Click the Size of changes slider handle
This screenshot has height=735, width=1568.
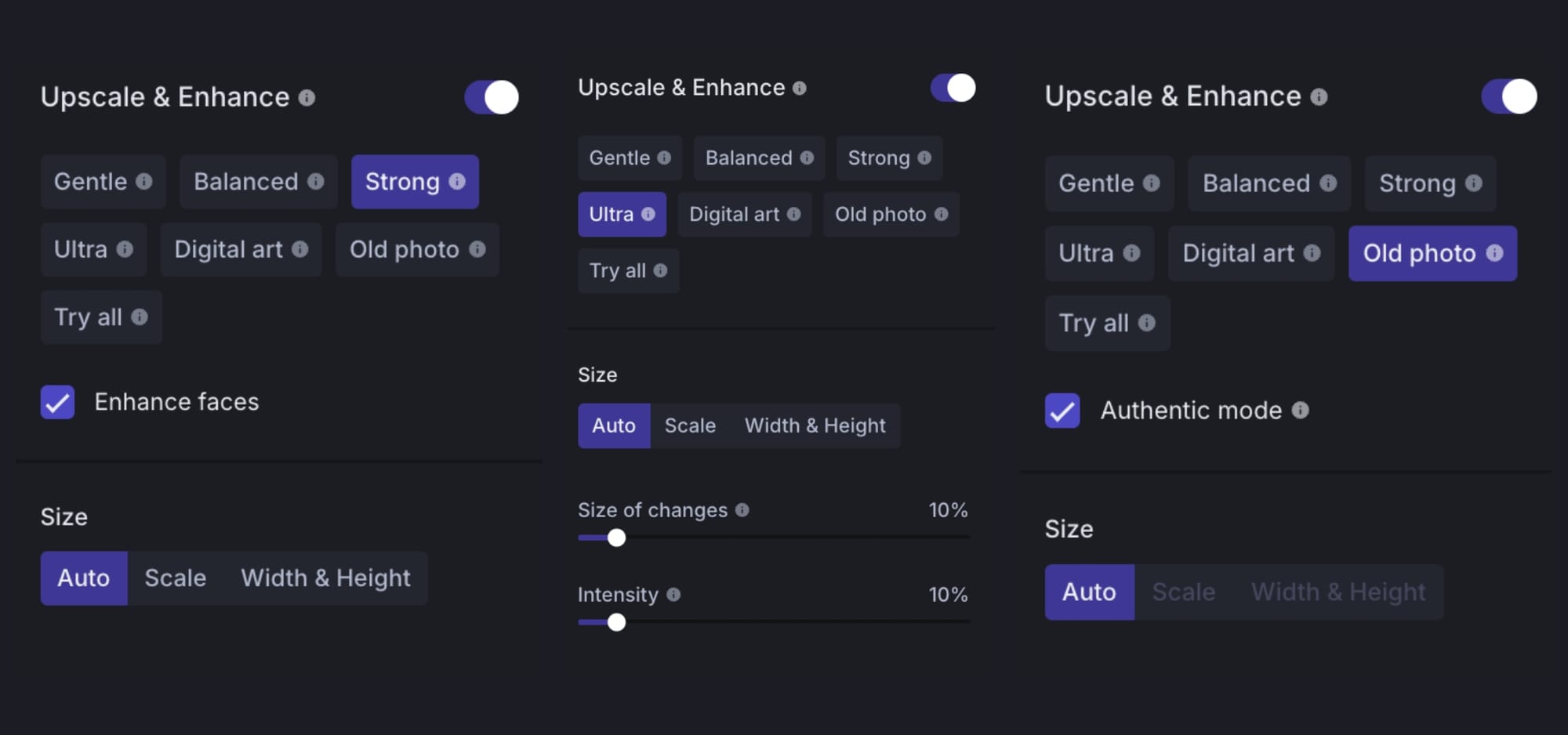617,538
